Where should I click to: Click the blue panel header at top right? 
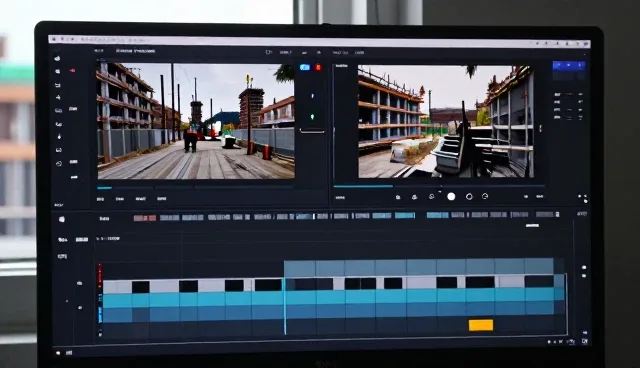point(569,65)
